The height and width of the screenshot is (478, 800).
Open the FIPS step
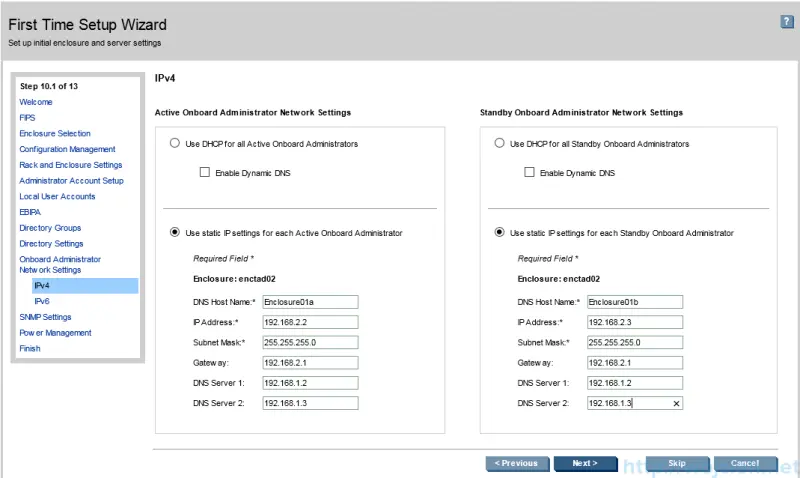[27, 118]
